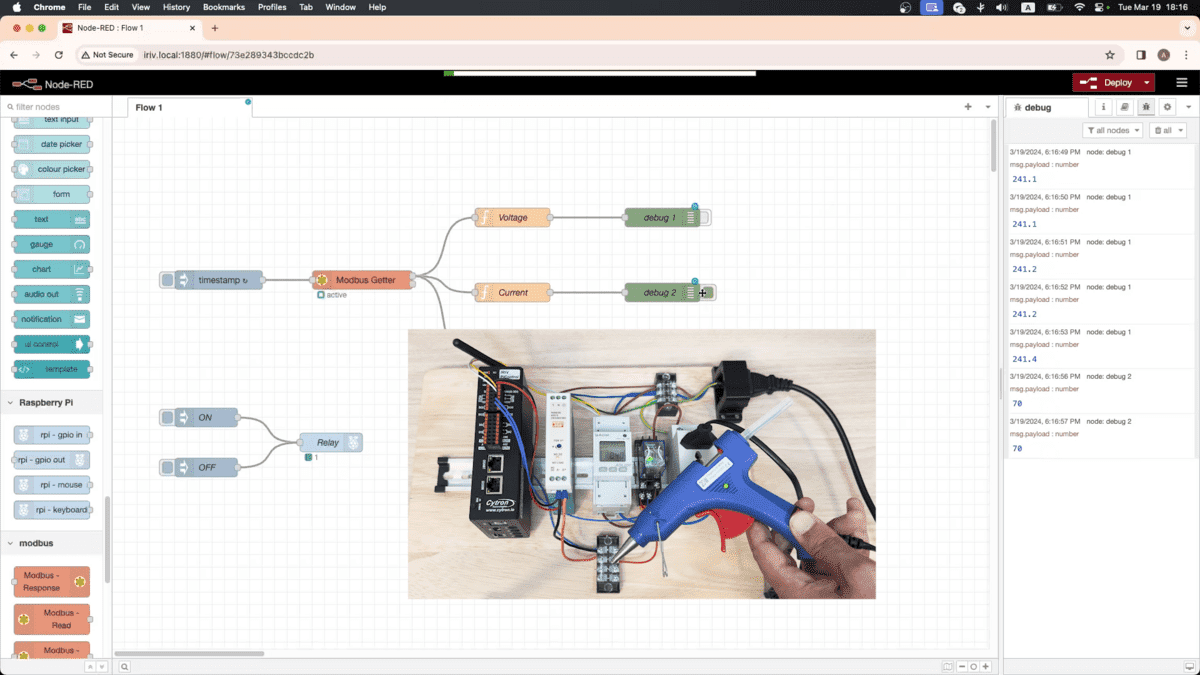Toggle the navigator map view

948,665
